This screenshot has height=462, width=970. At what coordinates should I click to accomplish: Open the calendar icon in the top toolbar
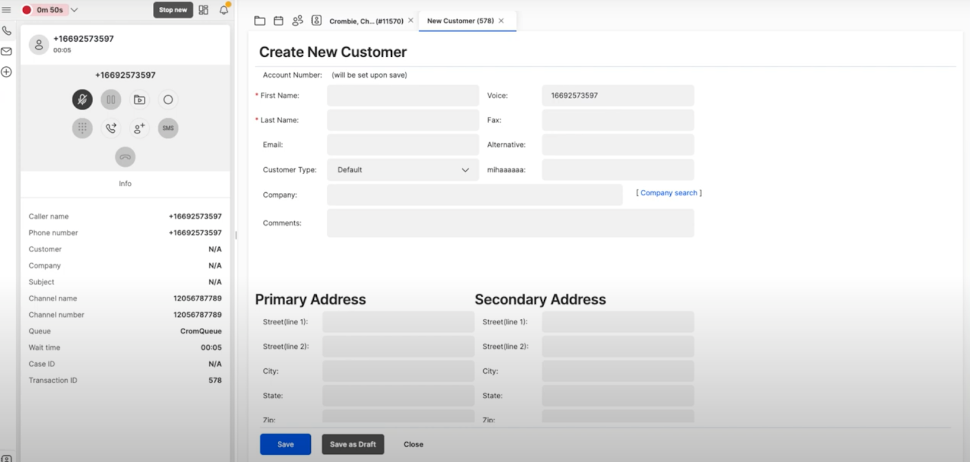tap(279, 20)
